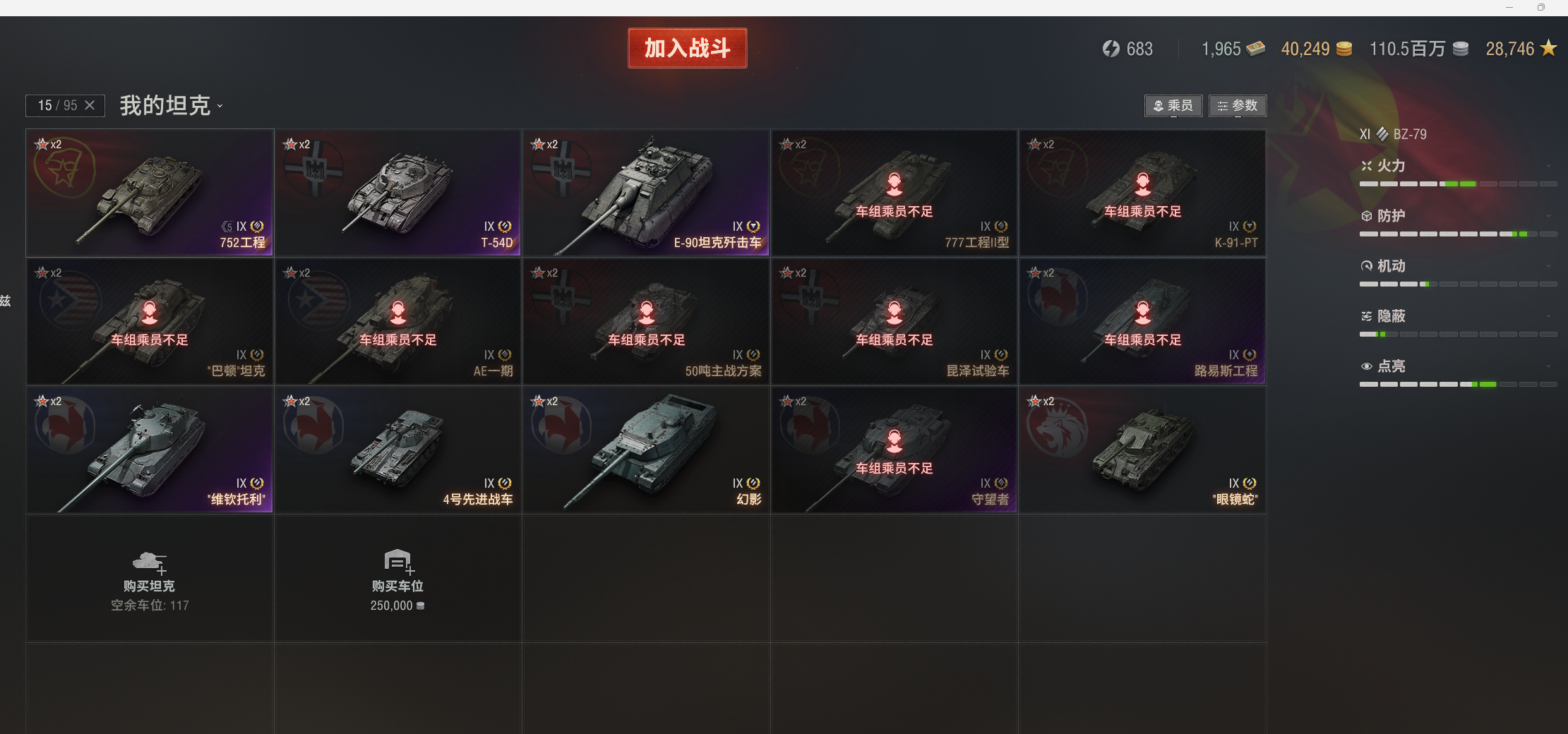This screenshot has height=734, width=1568.
Task: Click the 加入战斗 battle button
Action: pos(687,48)
